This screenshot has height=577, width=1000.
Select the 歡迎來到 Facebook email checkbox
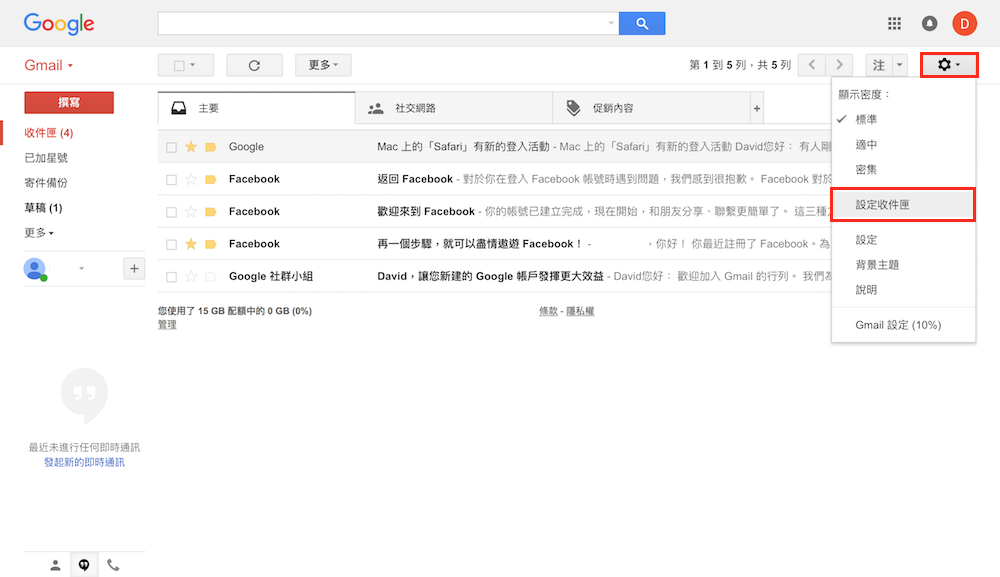point(172,212)
